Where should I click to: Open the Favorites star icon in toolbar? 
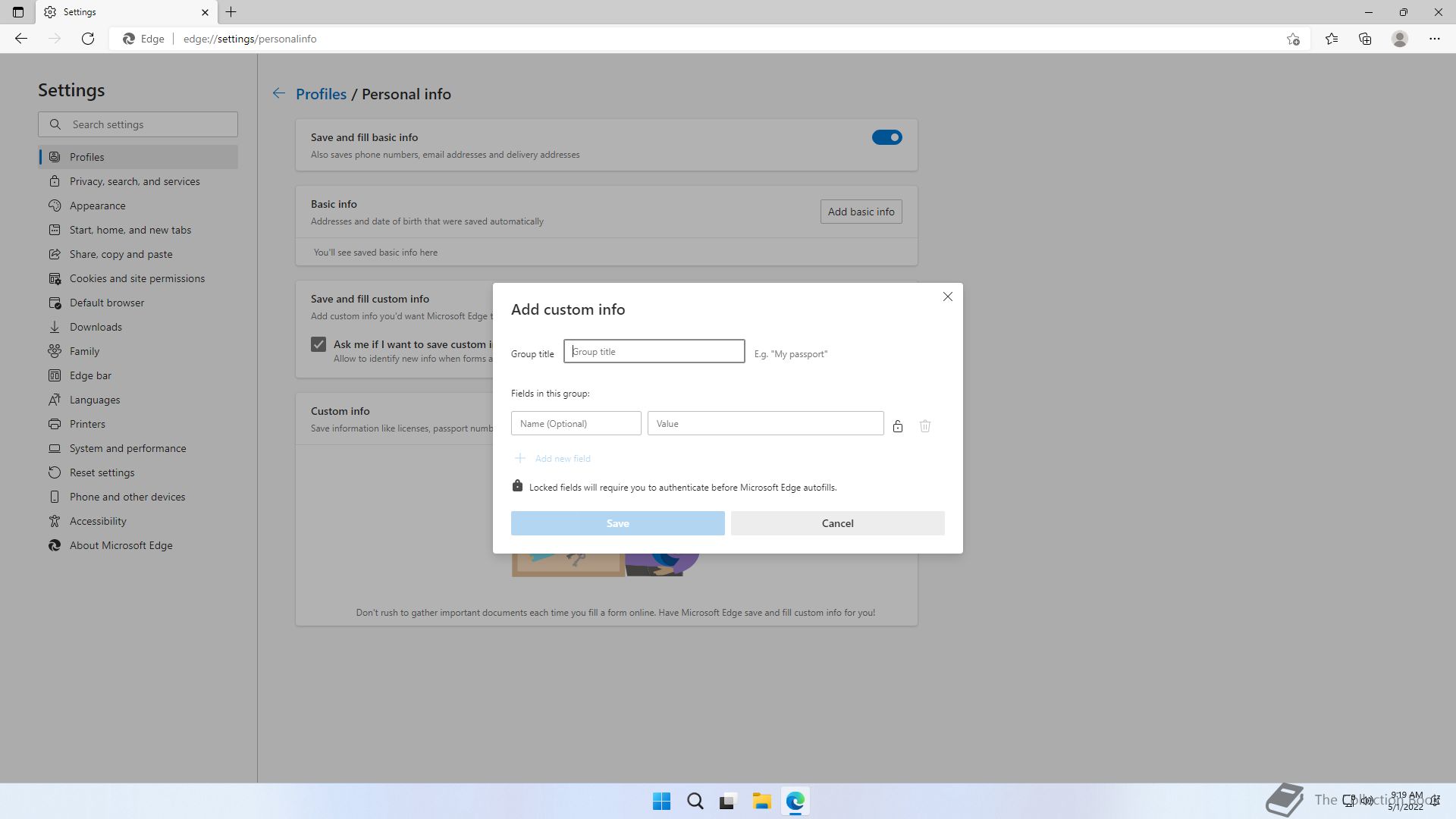click(1331, 39)
